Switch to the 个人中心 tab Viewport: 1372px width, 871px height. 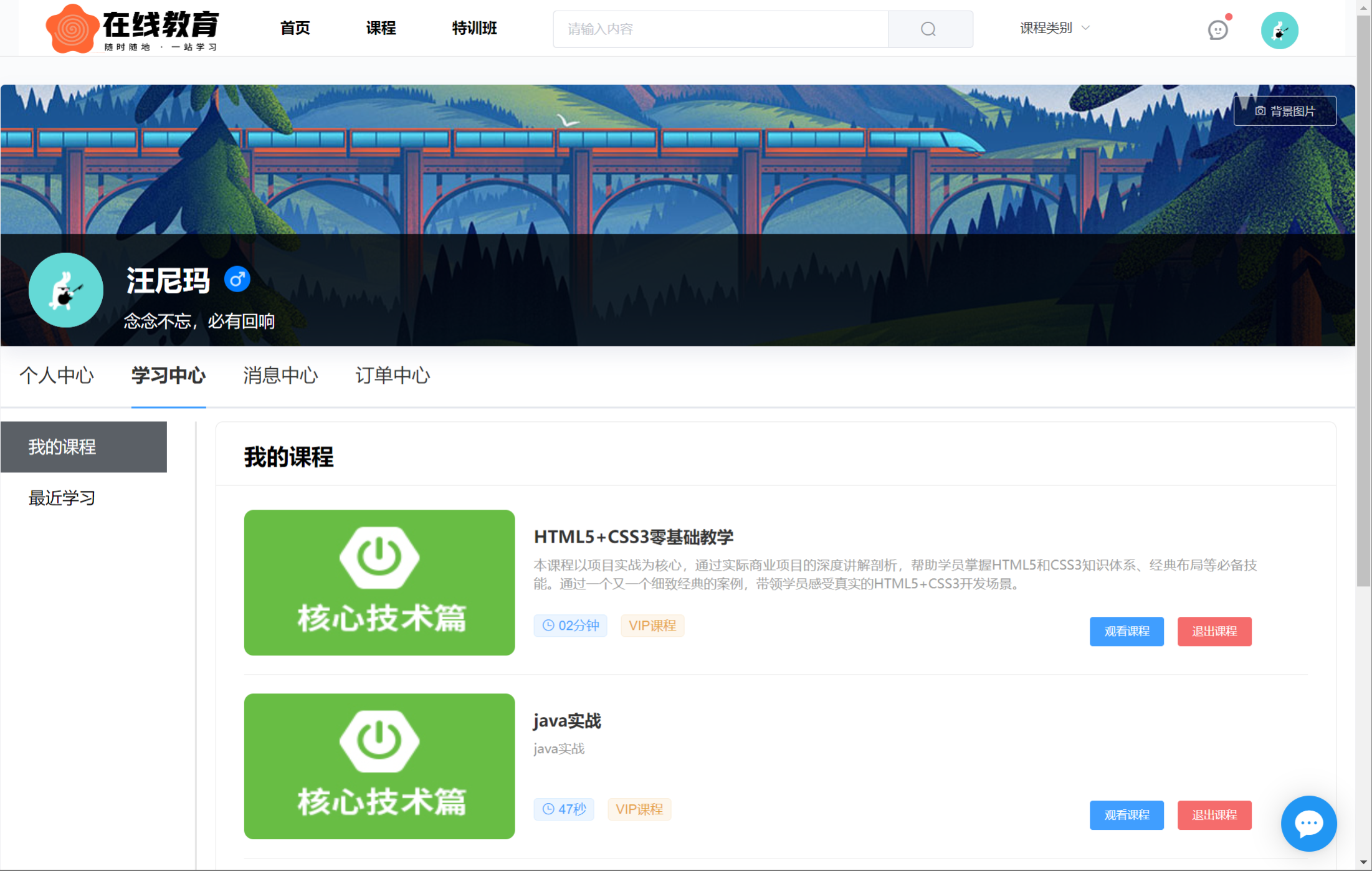[57, 376]
